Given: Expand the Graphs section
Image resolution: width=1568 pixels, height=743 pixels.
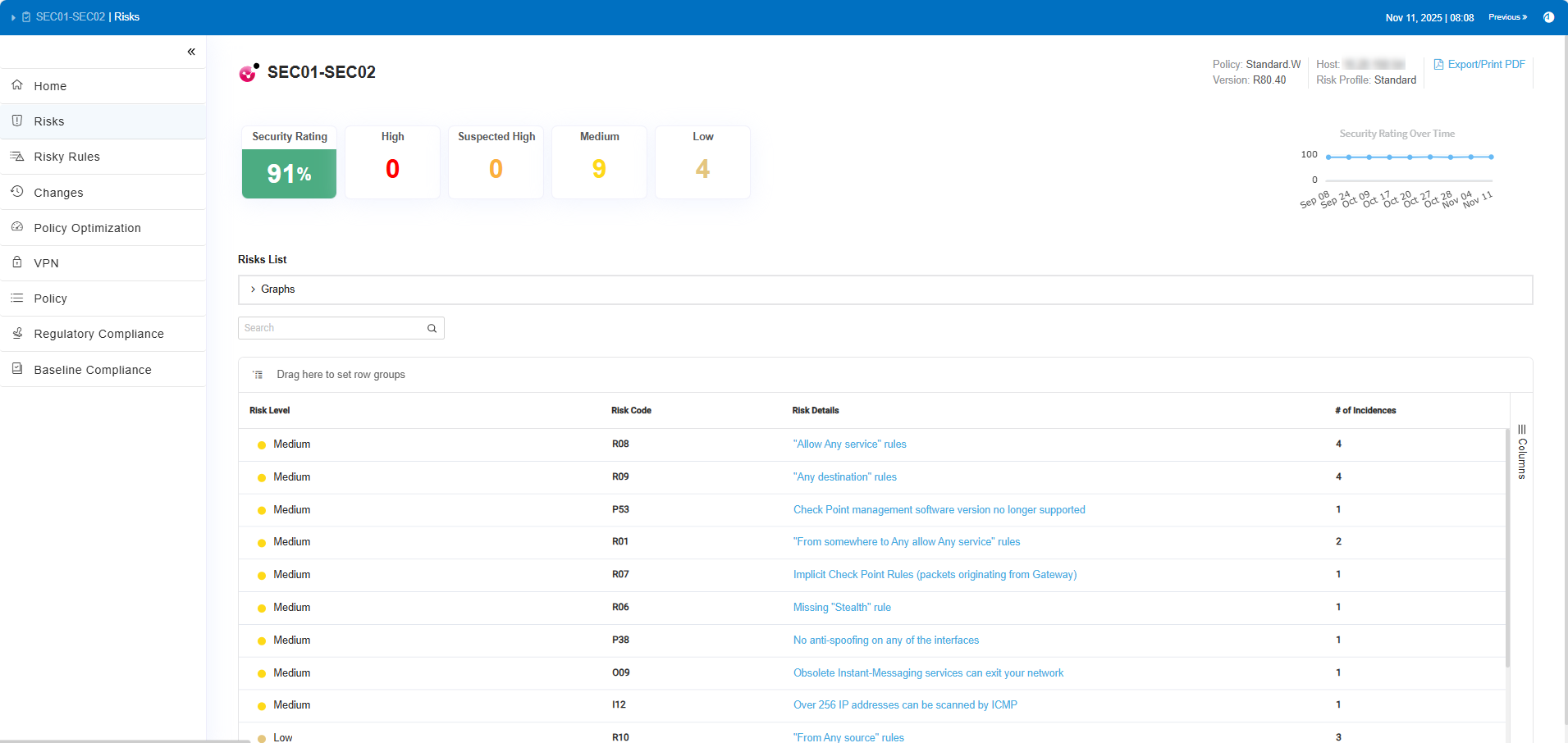Looking at the screenshot, I should tap(254, 289).
